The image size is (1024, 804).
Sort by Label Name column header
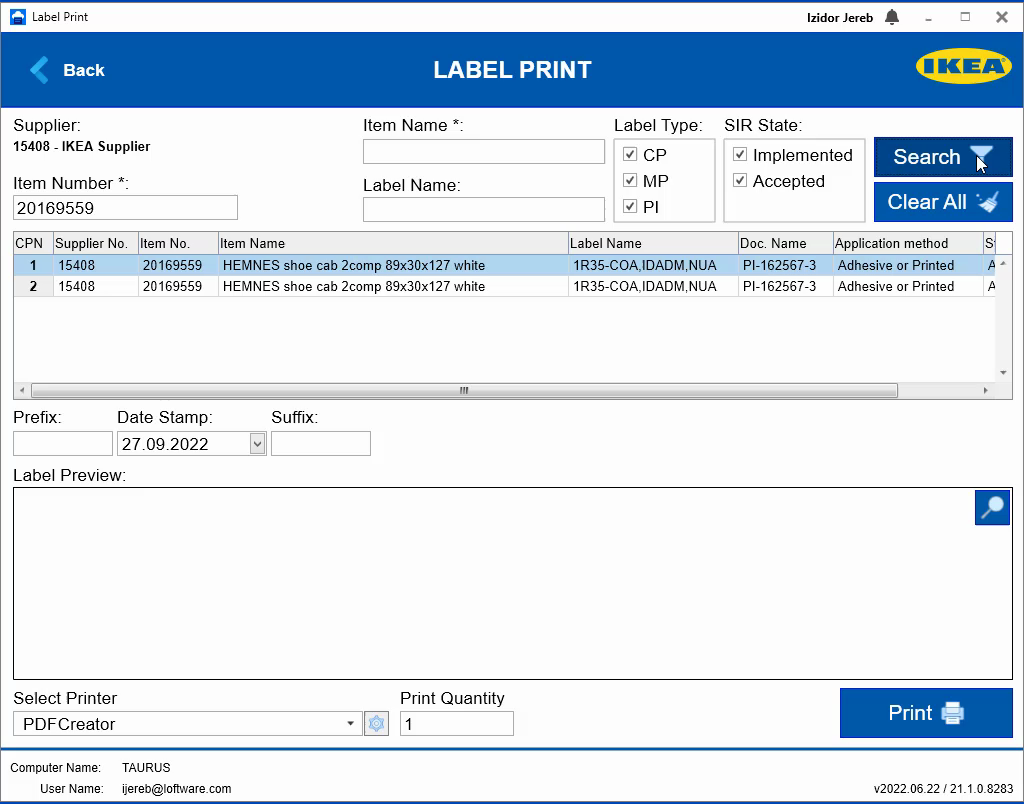click(653, 243)
